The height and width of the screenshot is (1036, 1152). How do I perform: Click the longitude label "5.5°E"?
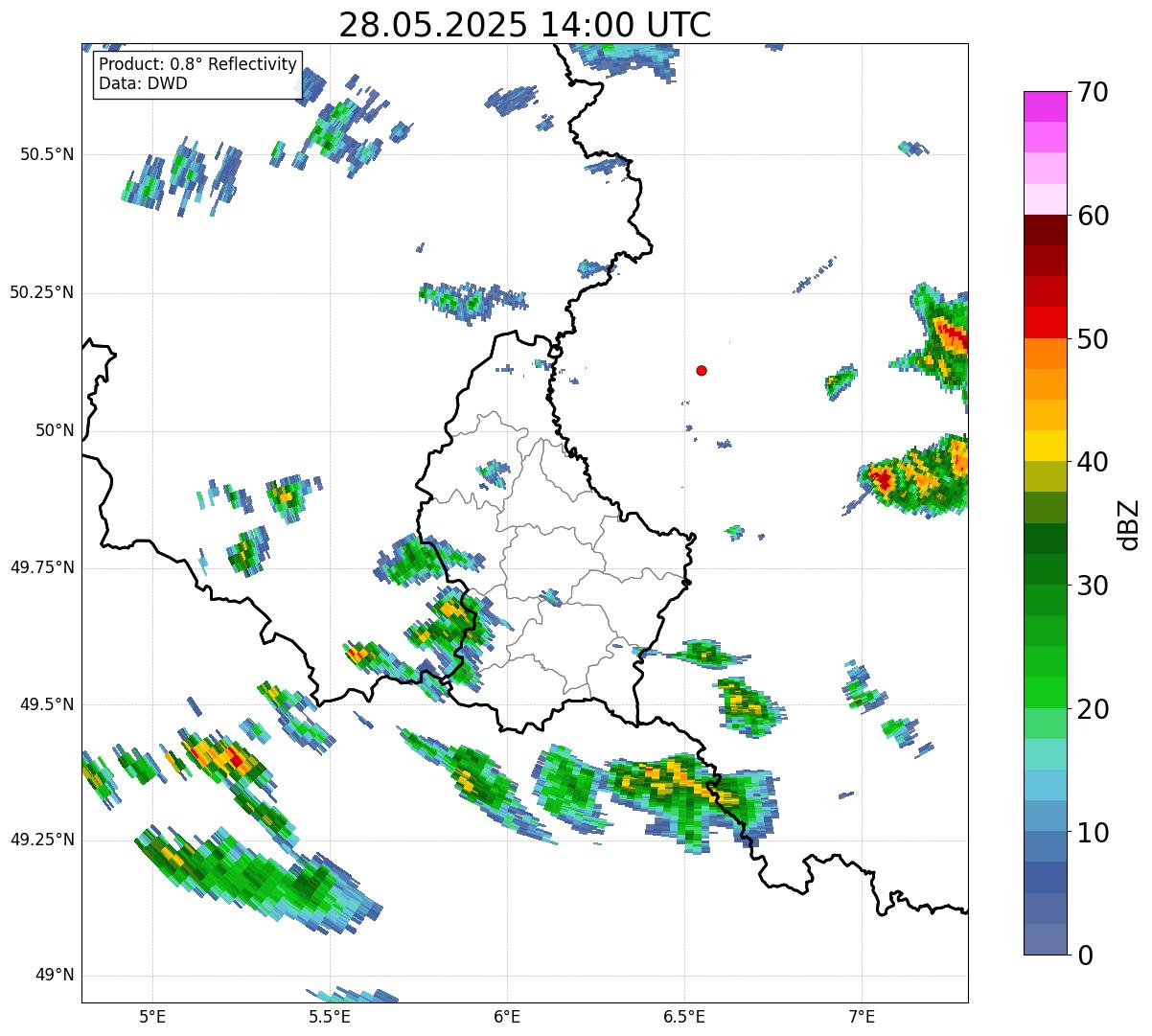point(330,1016)
